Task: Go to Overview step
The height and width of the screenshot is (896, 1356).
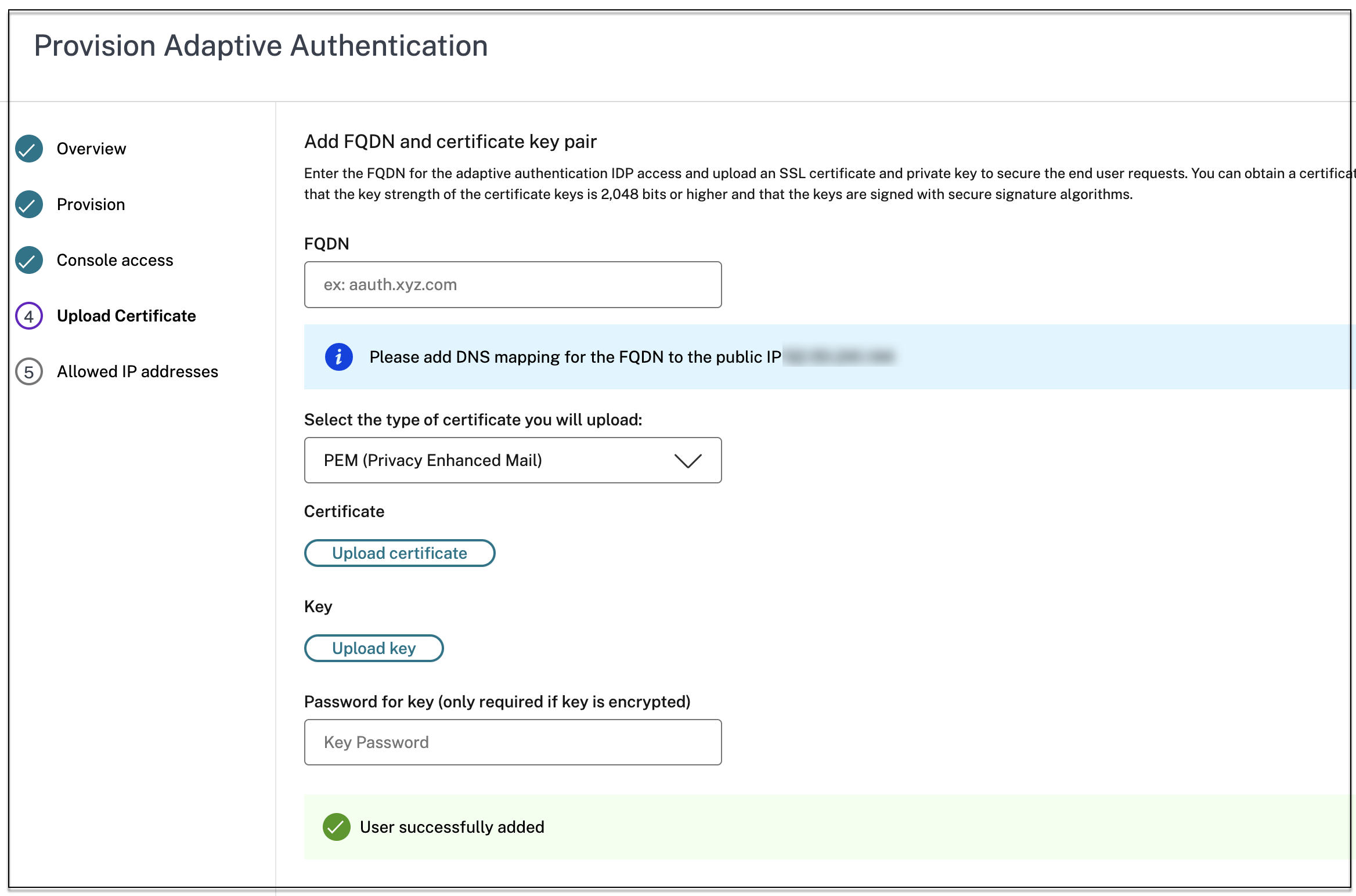Action: tap(91, 149)
